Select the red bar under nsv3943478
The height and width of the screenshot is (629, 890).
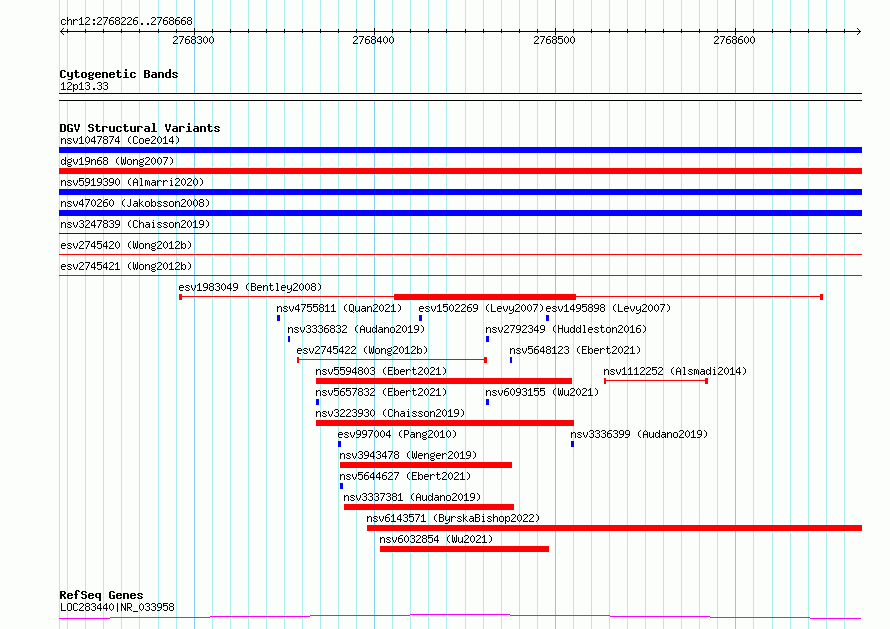[426, 465]
